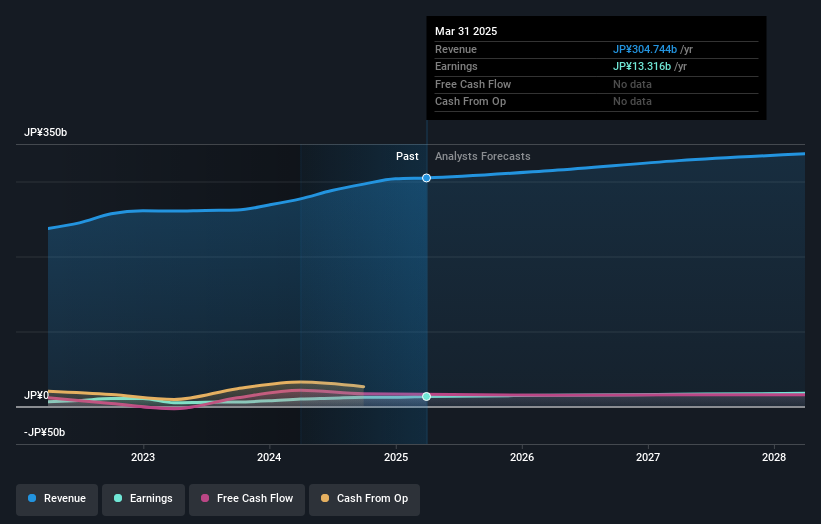Click the Free Cash Flow row in tooltip
Image resolution: width=821 pixels, height=524 pixels.
[x=596, y=84]
